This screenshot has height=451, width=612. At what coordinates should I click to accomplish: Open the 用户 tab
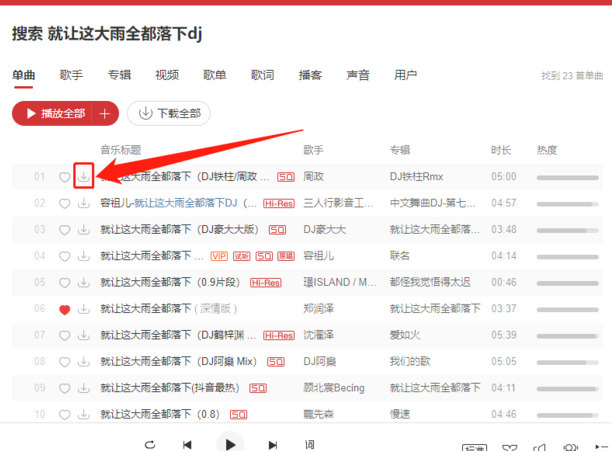coord(406,75)
